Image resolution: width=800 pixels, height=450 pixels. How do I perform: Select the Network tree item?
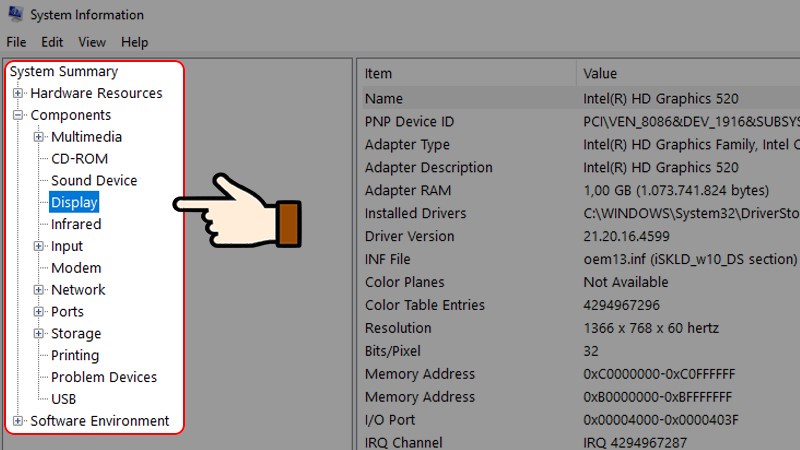point(78,290)
